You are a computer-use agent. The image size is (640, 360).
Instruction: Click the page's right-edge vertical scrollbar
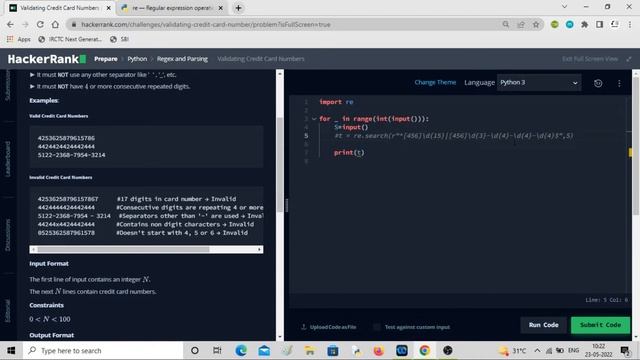(x=636, y=145)
